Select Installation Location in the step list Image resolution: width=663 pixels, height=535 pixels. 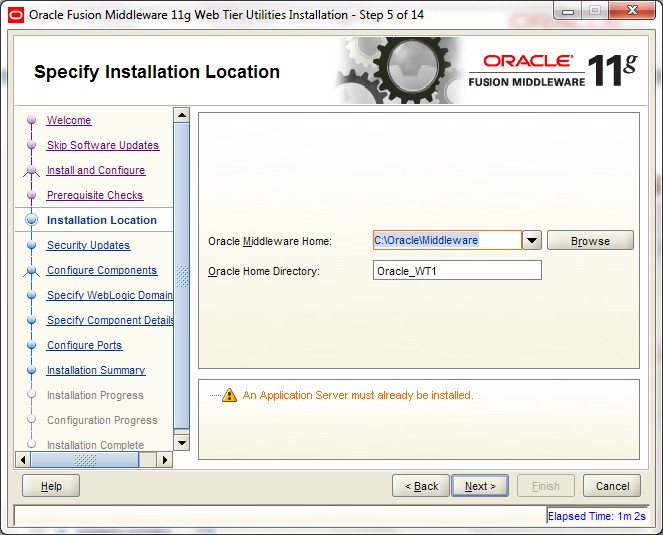[102, 220]
